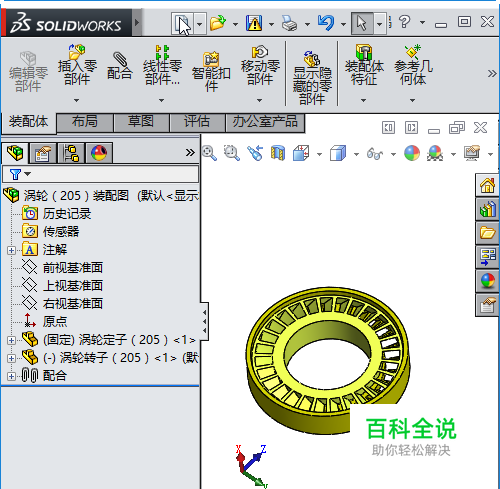The image size is (500, 489).
Task: Open the PropertyManager tab icon
Action: (x=43, y=153)
